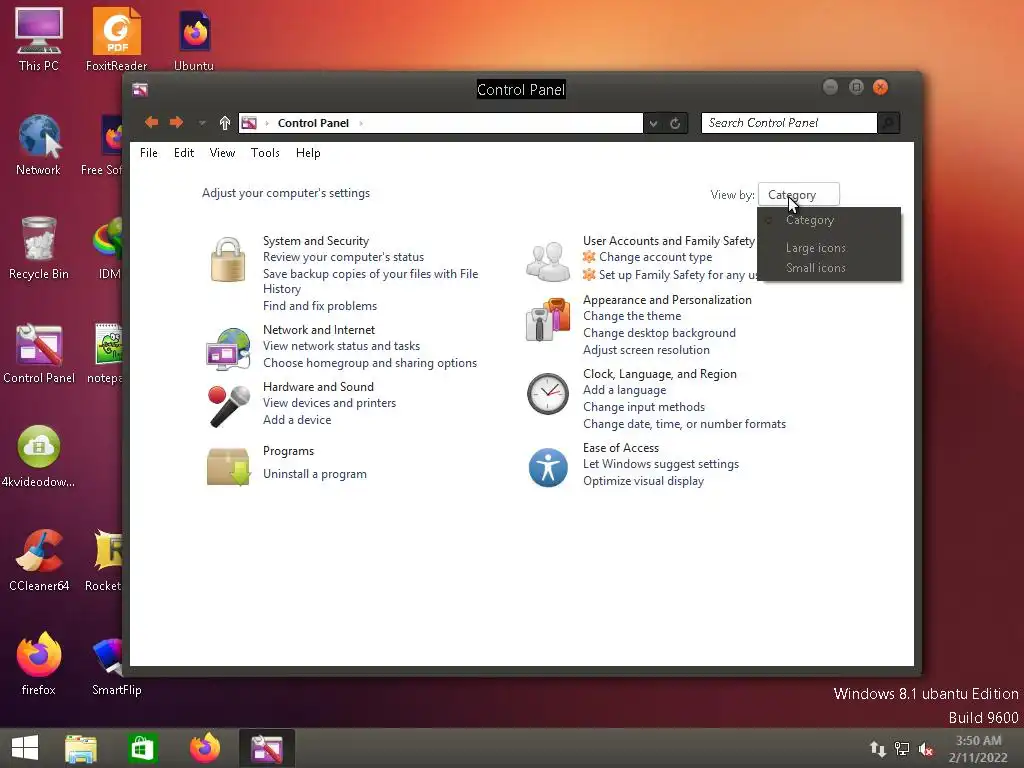Image resolution: width=1024 pixels, height=768 pixels.
Task: Open FoxitReader desktop icon
Action: tap(116, 39)
